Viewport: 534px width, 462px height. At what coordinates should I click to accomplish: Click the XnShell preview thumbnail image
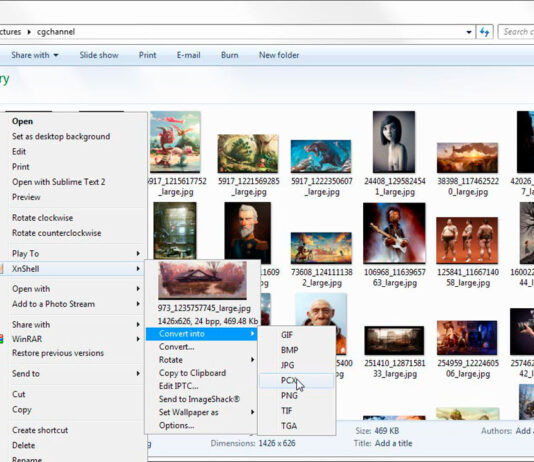[x=202, y=280]
